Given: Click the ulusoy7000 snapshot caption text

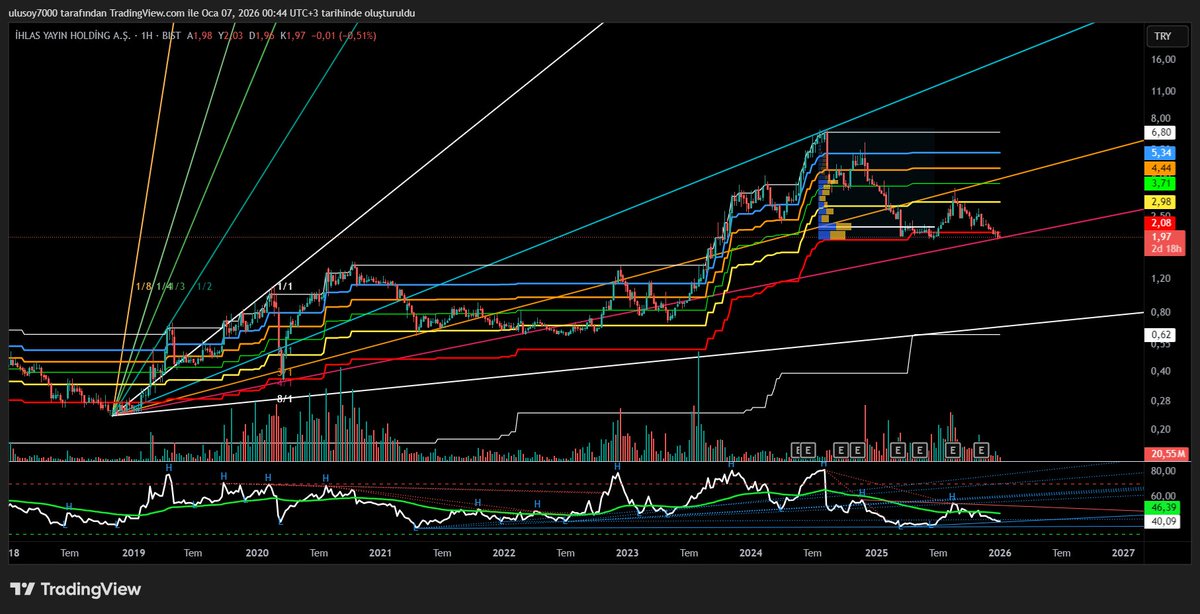Looking at the screenshot, I should [x=211, y=13].
